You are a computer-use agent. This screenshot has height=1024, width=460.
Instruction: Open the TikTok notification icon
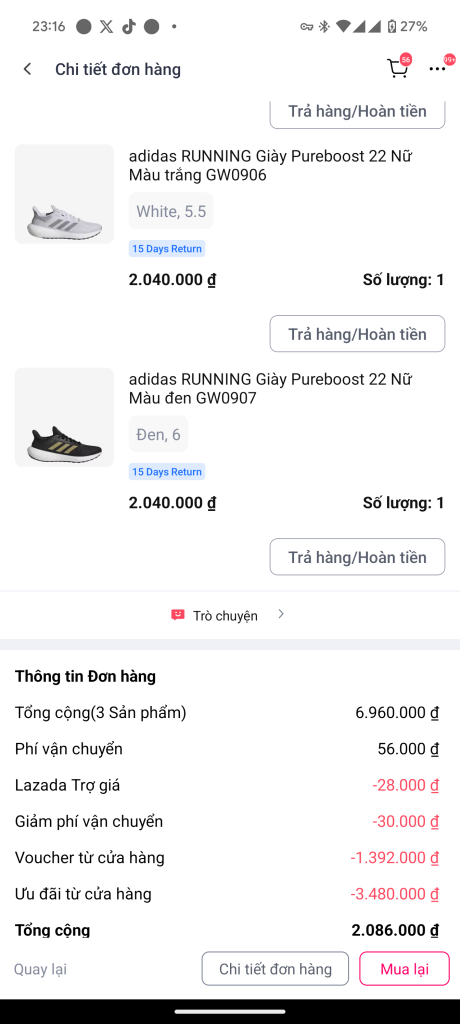click(129, 27)
